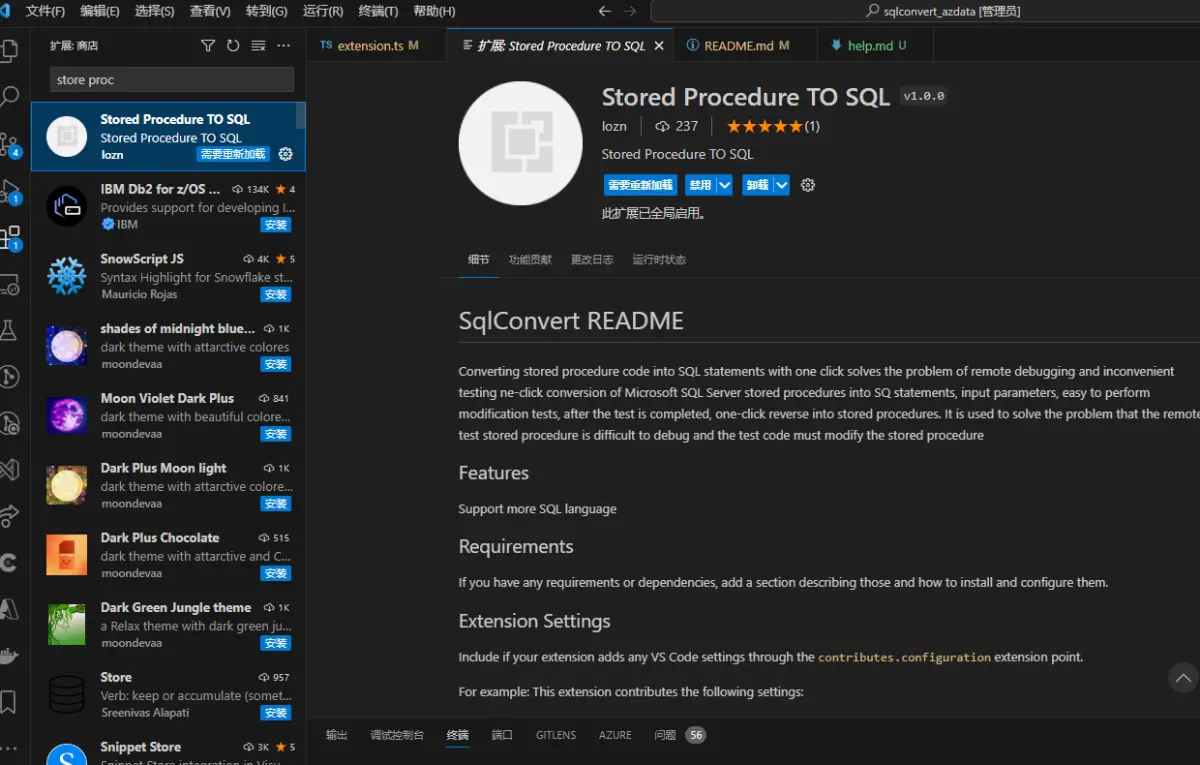Open the C-shaped icon in activity bar
Viewport: 1200px width, 765px height.
pyautogui.click(x=9, y=562)
